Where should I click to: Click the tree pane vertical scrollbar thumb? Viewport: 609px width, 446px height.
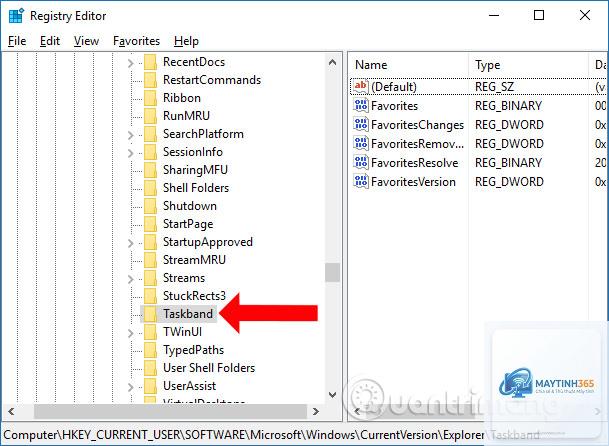click(332, 272)
